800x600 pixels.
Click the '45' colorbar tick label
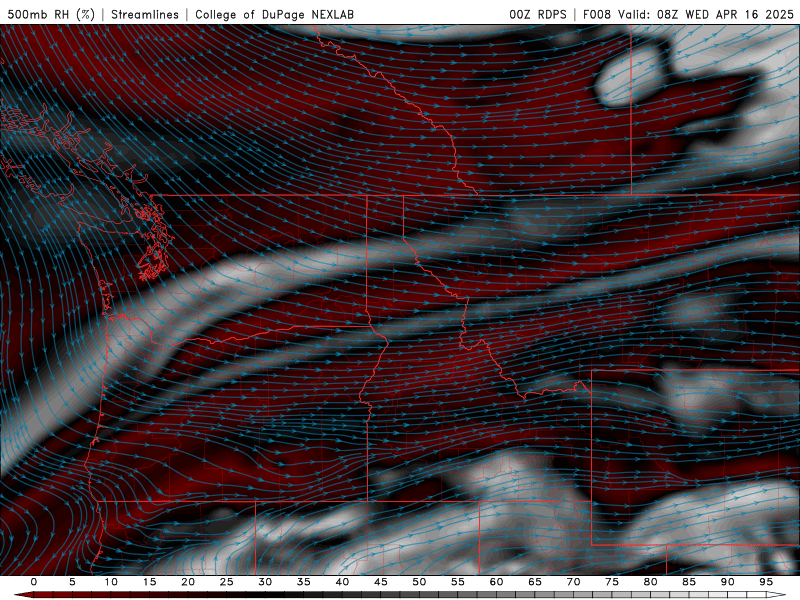tap(381, 582)
